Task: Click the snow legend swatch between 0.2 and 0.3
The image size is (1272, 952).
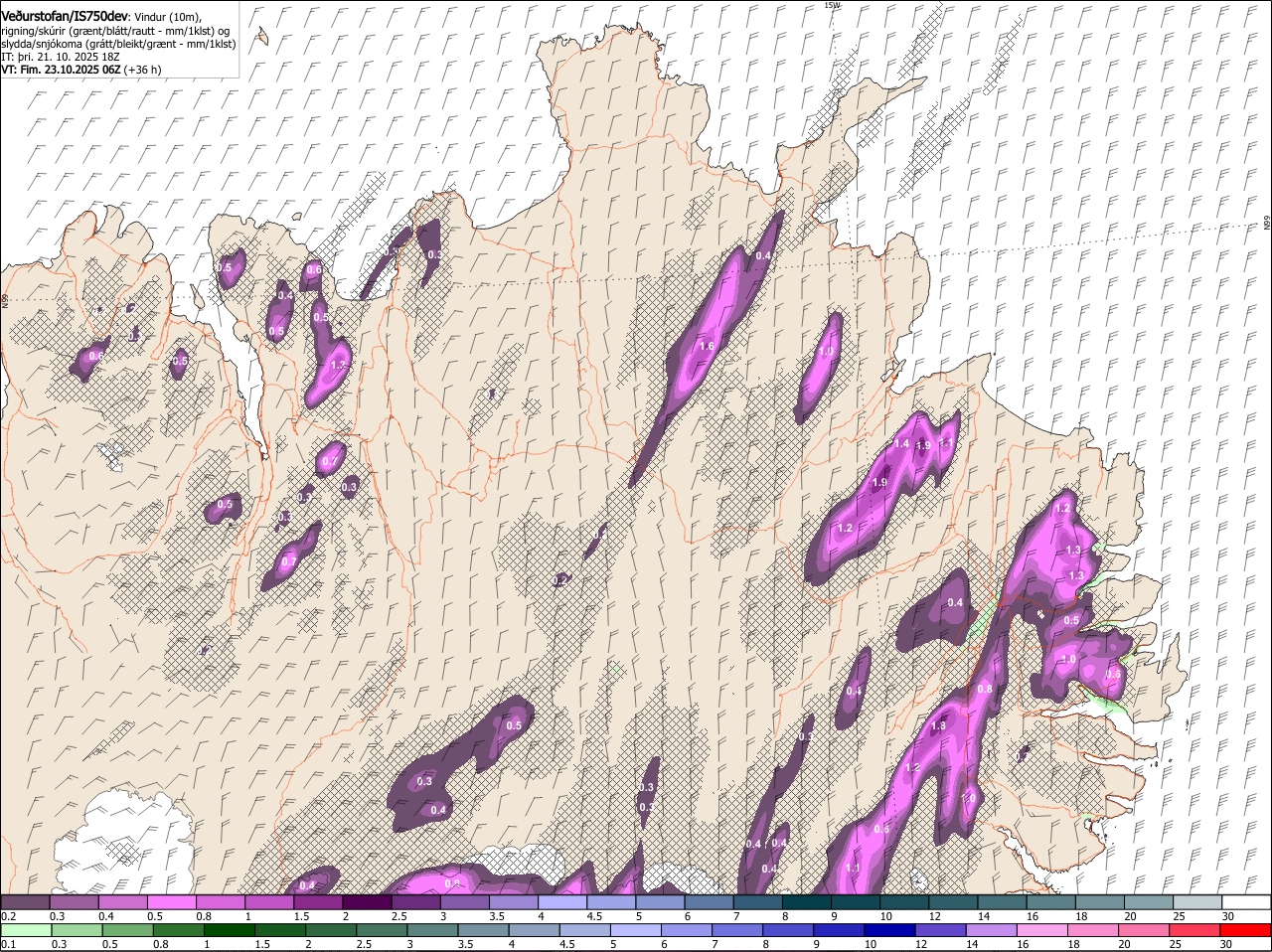Action: (25, 902)
